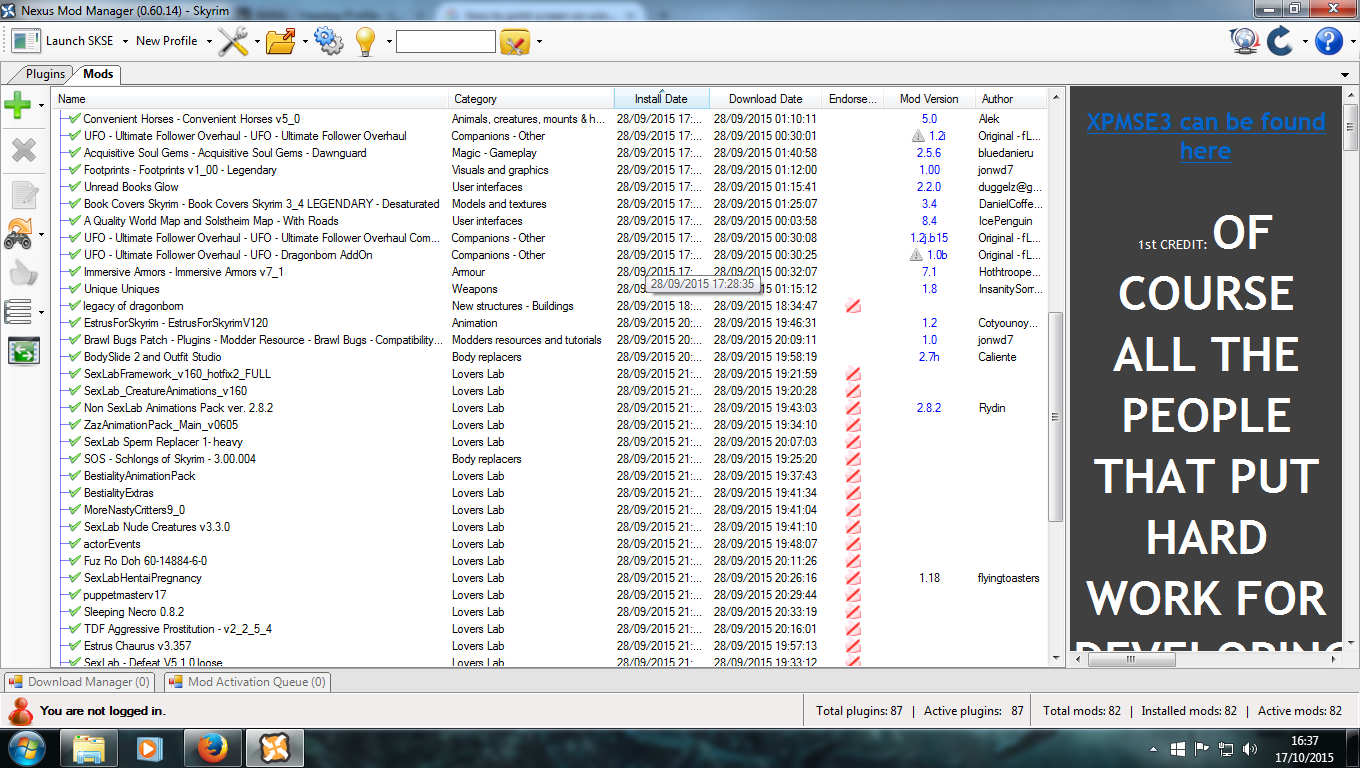Click the volume speaker tray icon

1249,748
